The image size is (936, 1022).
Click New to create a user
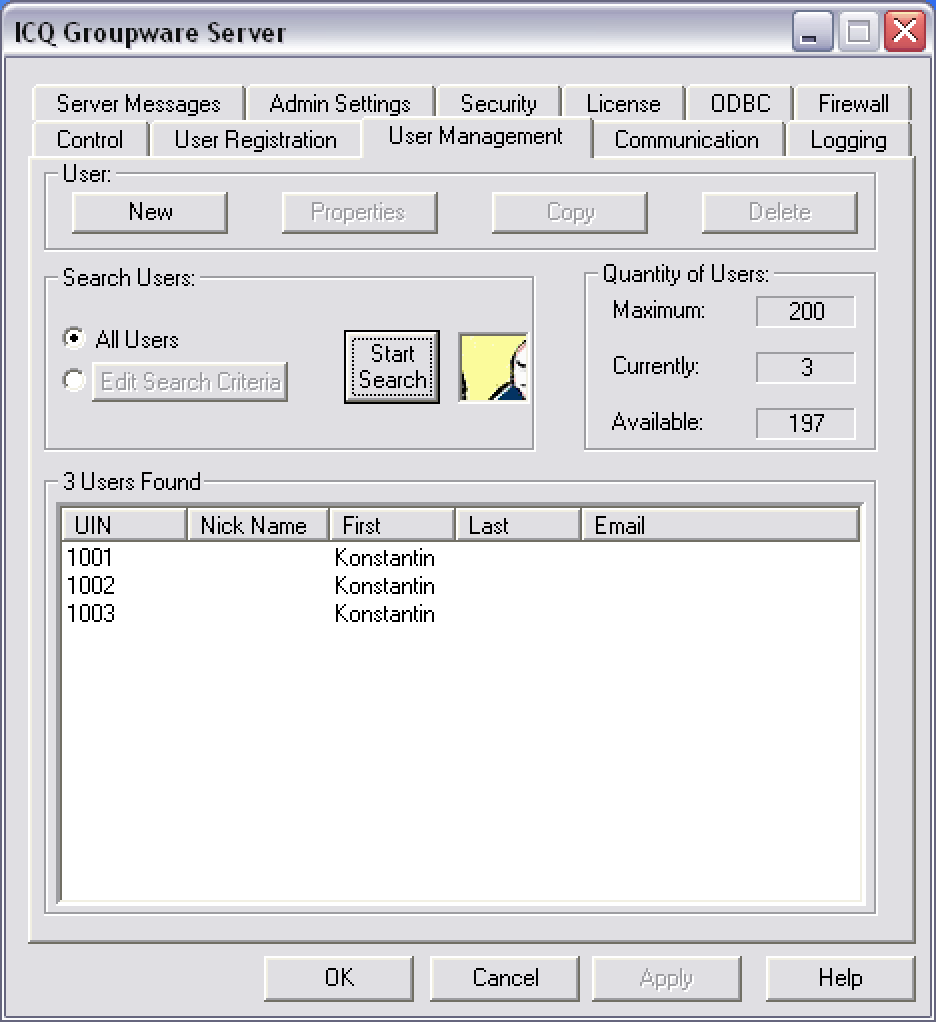[x=149, y=212]
